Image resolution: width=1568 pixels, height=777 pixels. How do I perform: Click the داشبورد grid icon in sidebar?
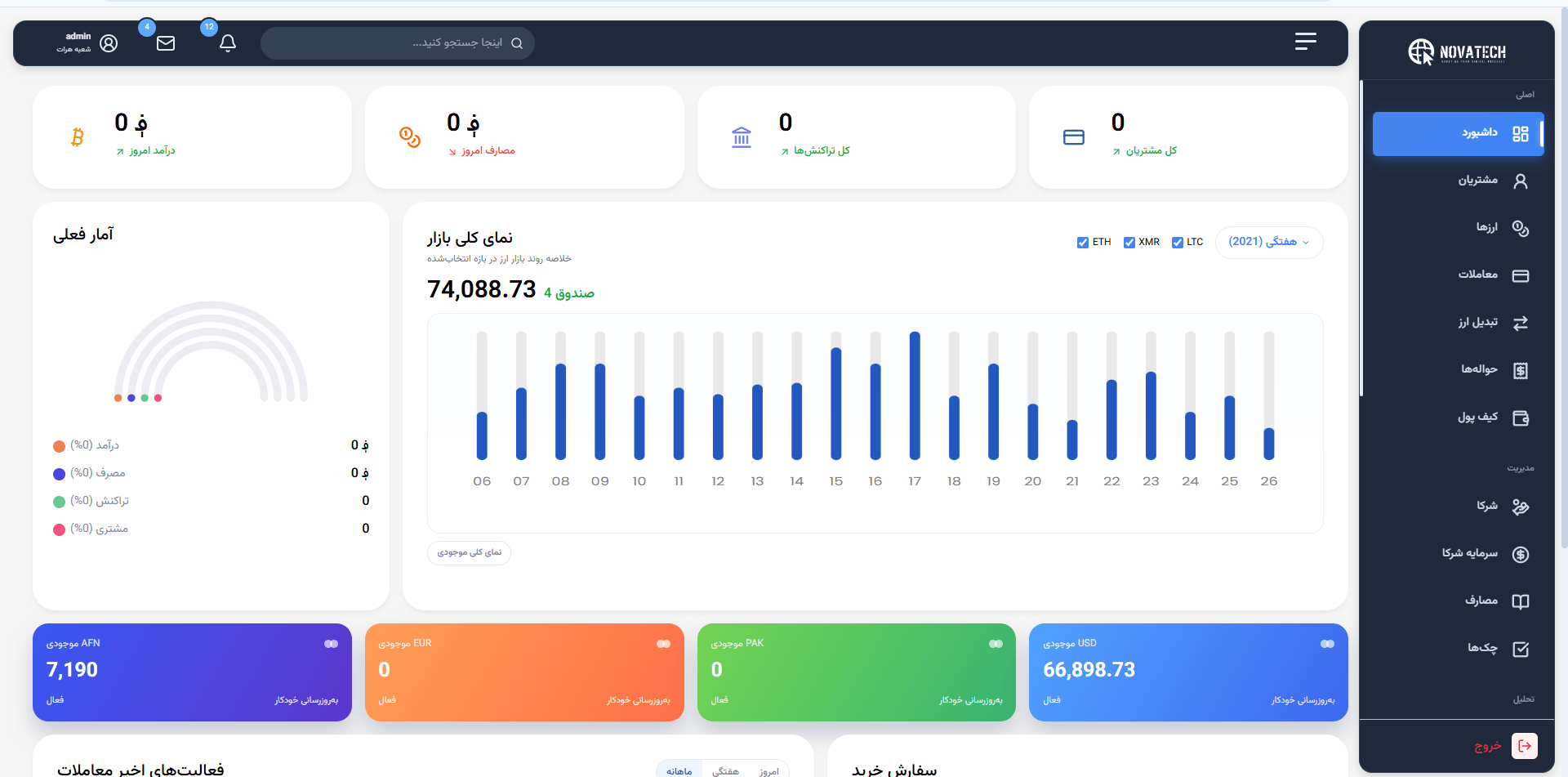(x=1521, y=134)
